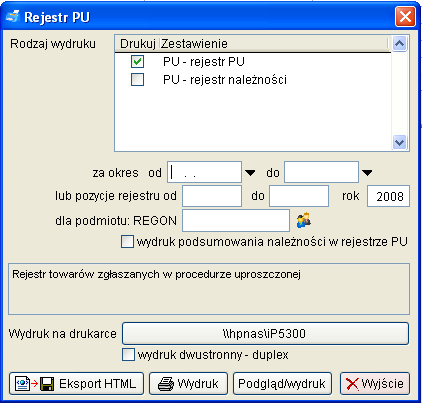Click the list scrollbar down arrow
Viewport: 422px width, 403px height.
[x=399, y=142]
